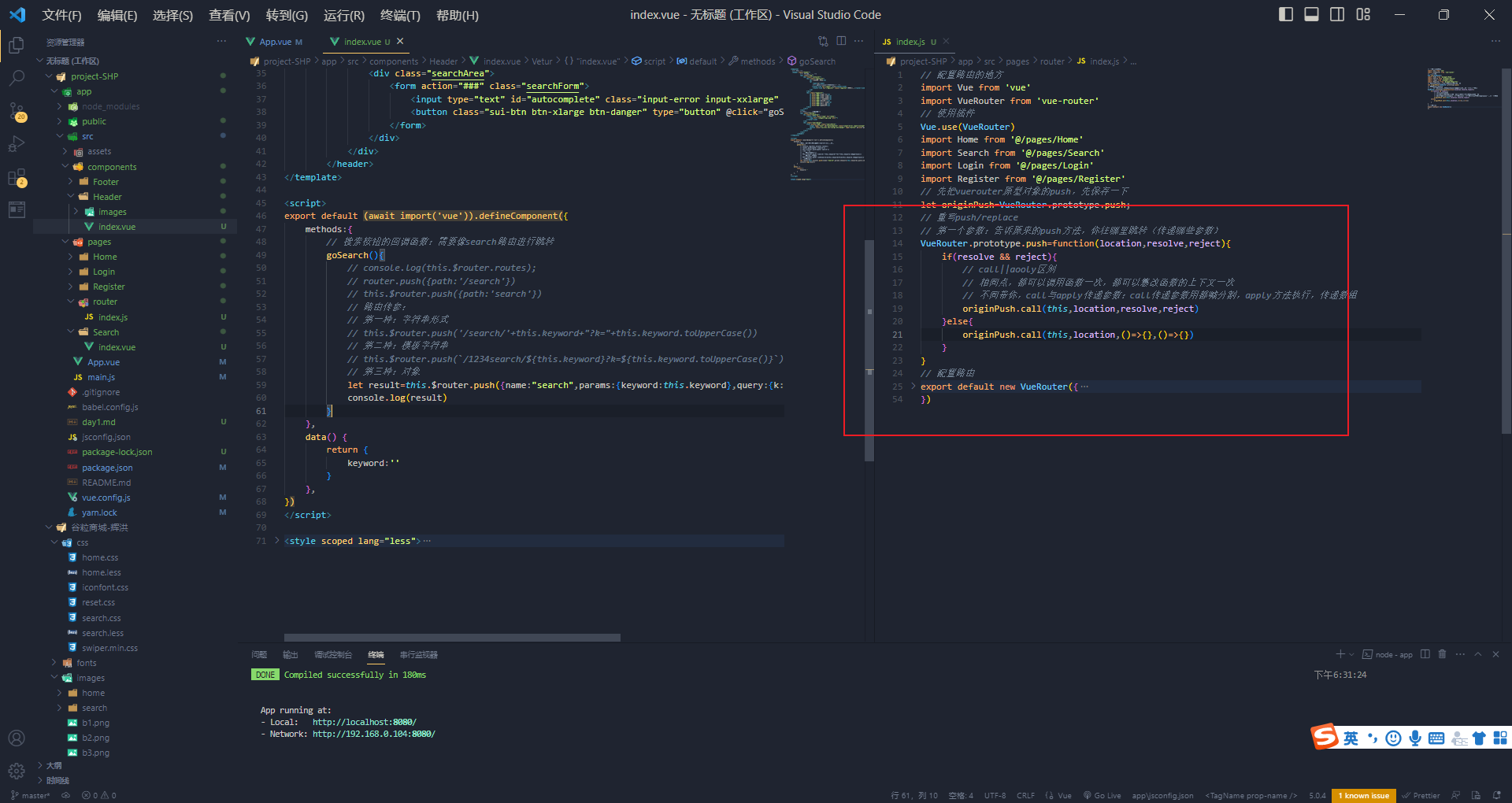The width and height of the screenshot is (1512, 803).
Task: Click the keyboard icon in Sogou IME toolbar
Action: pos(1436,738)
